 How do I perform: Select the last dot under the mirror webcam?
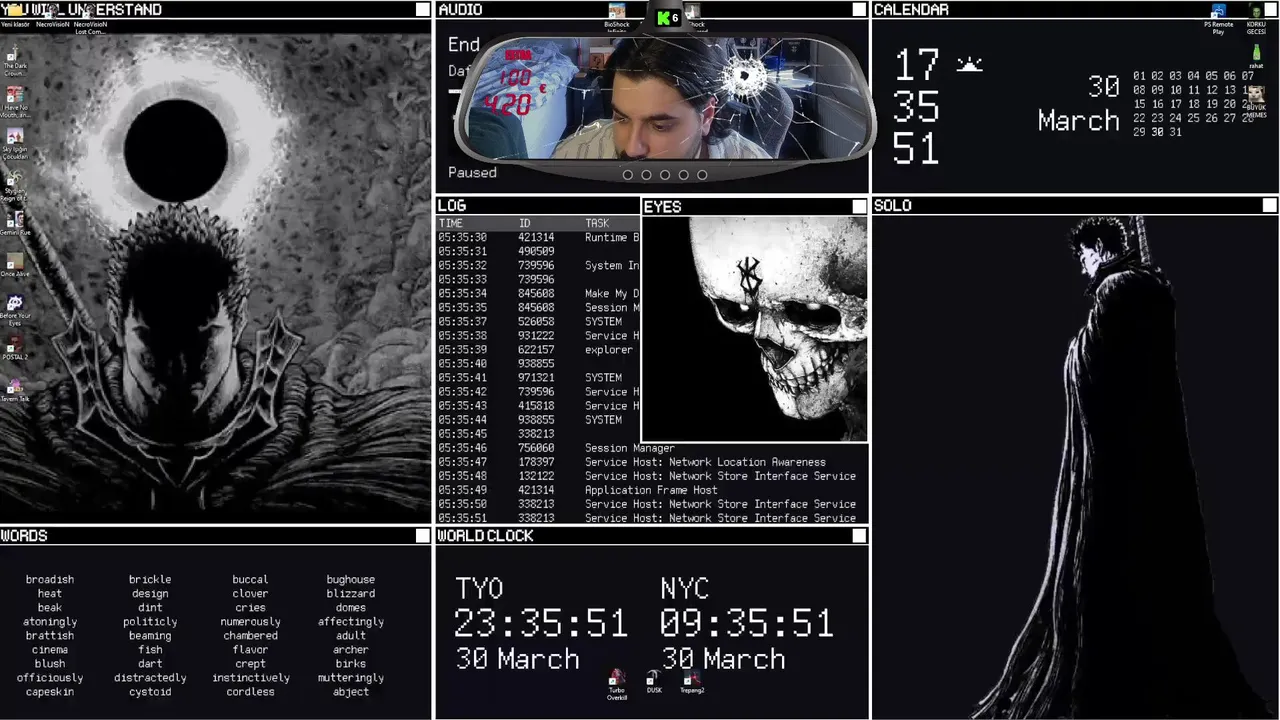(x=702, y=175)
